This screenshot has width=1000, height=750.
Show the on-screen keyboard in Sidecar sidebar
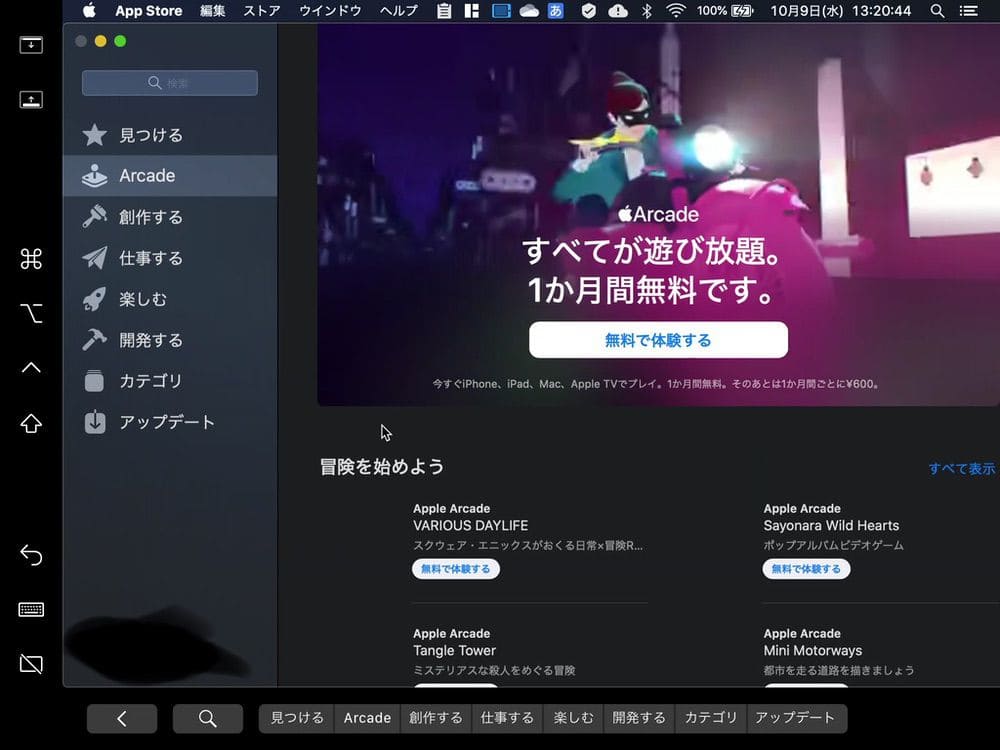tap(31, 610)
